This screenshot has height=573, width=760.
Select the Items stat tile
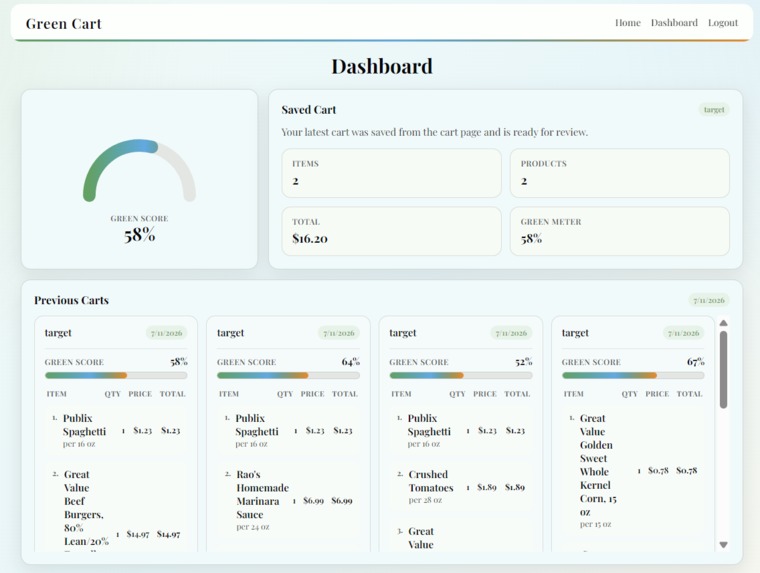[391, 173]
